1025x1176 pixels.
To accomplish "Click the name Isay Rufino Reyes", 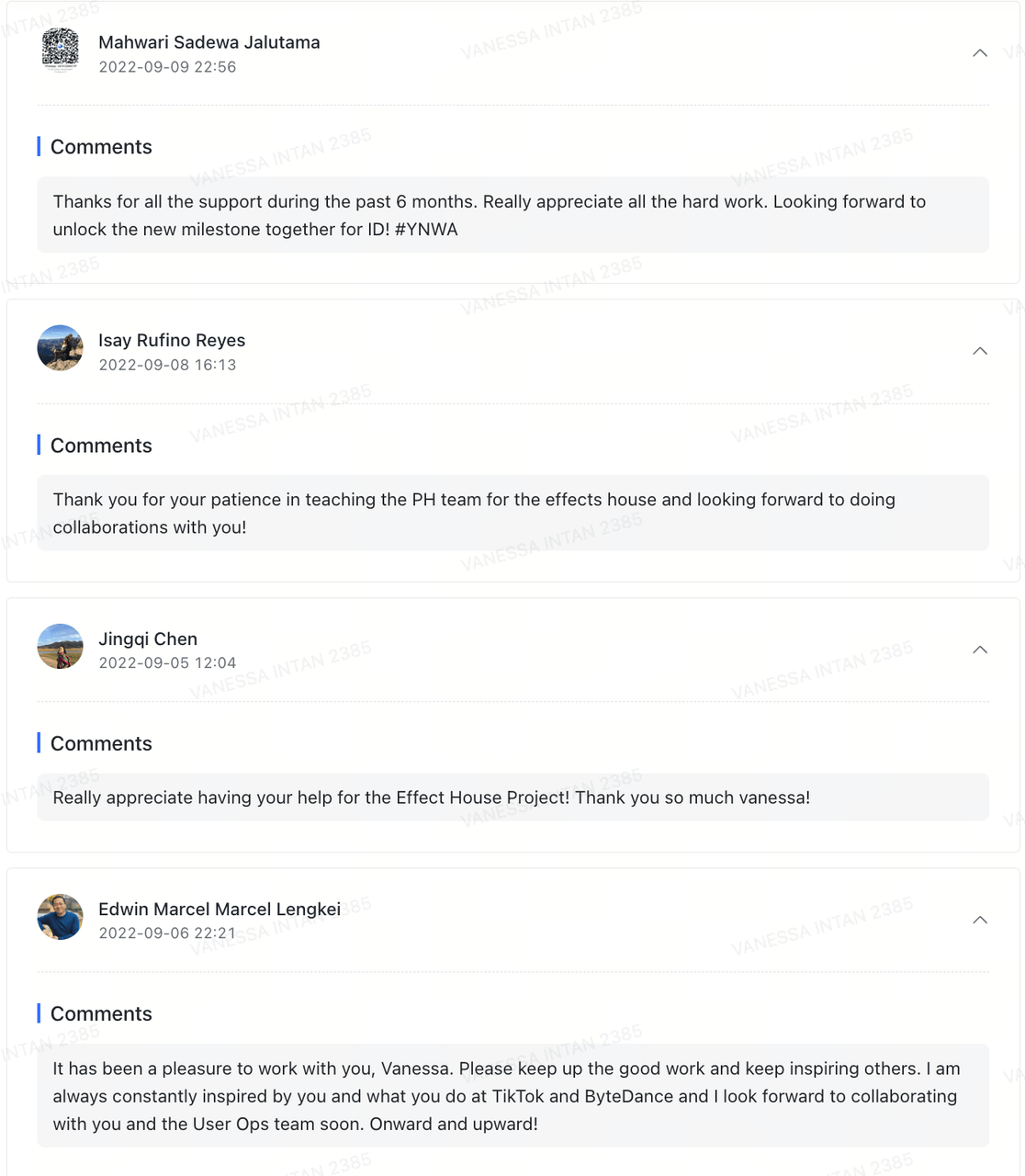I will click(x=172, y=340).
